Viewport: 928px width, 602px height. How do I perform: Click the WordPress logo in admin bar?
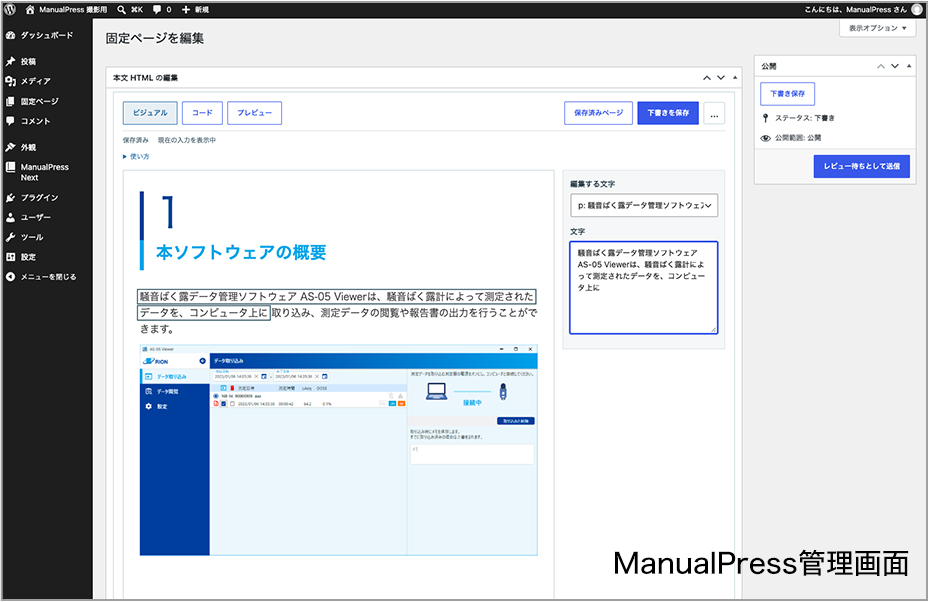tap(10, 9)
